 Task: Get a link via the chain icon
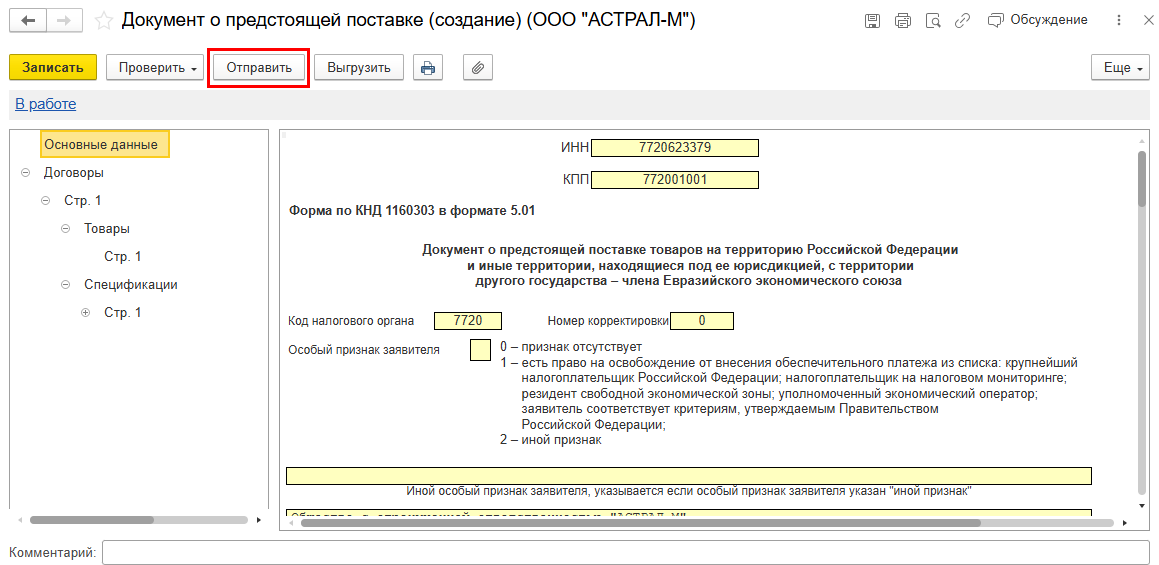963,20
